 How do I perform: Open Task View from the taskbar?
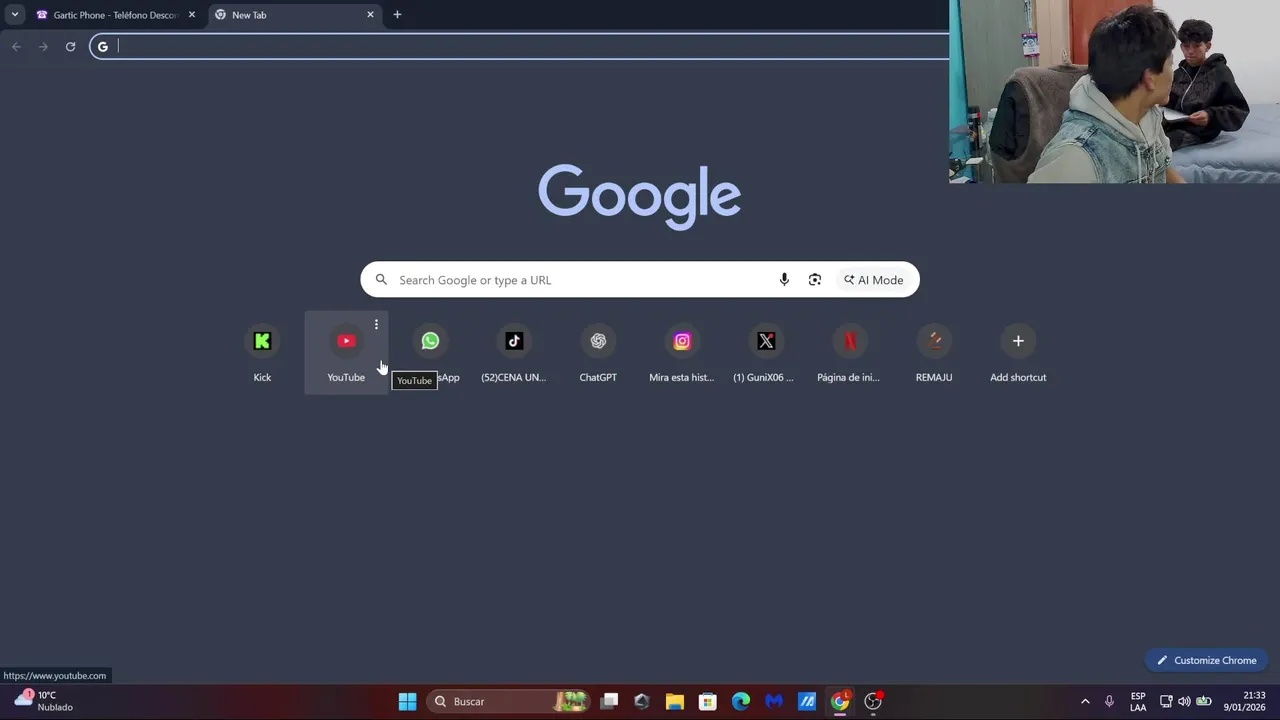pyautogui.click(x=609, y=701)
